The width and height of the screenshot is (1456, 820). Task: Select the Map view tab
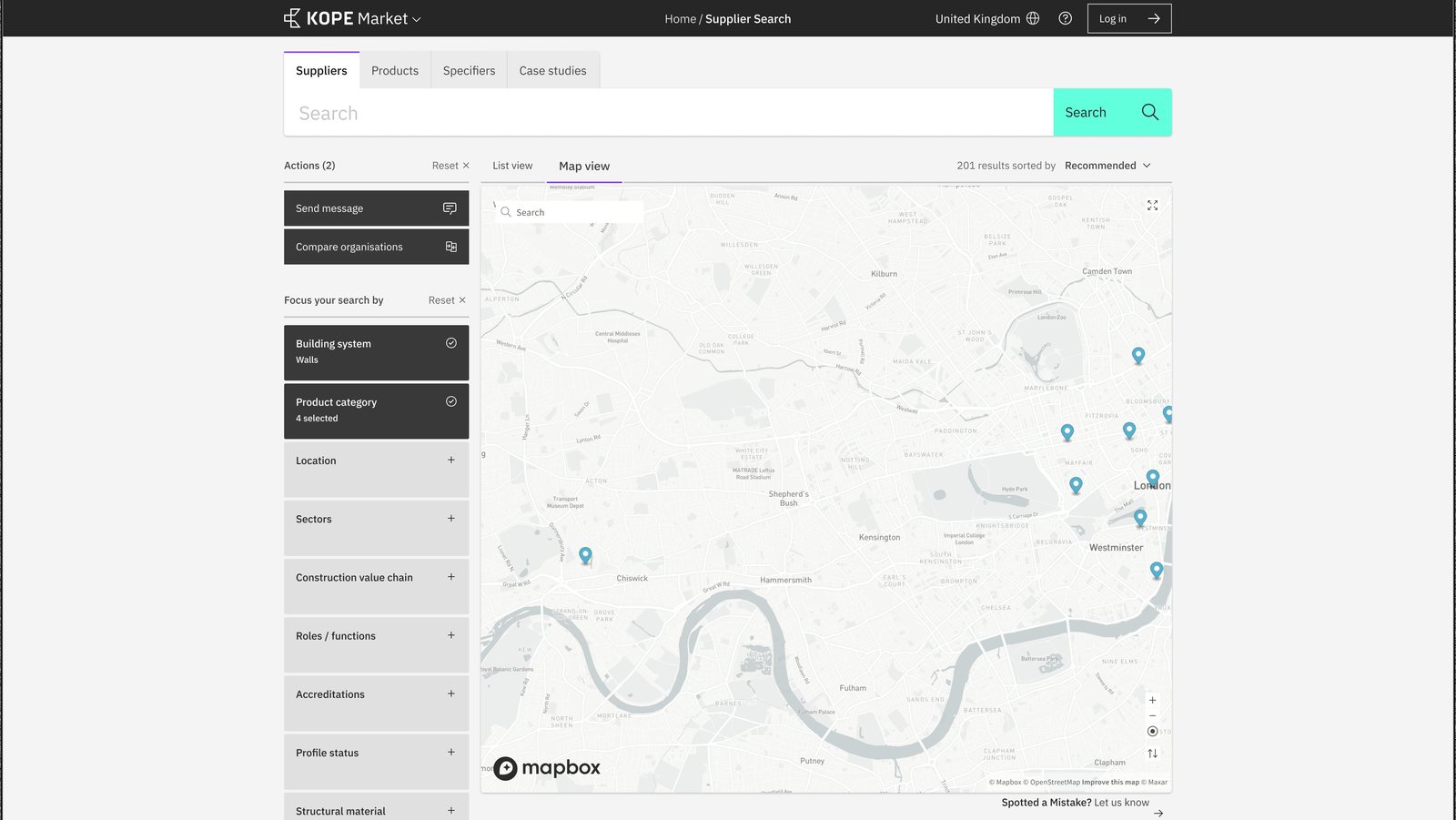point(584,166)
